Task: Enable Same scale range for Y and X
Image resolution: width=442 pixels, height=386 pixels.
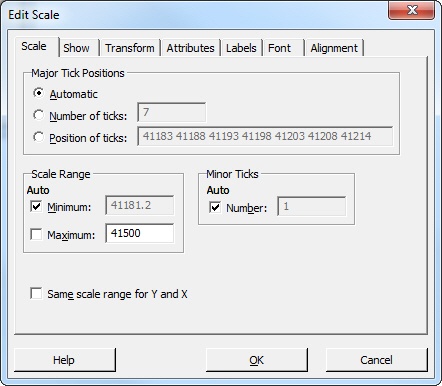Action: coord(36,294)
